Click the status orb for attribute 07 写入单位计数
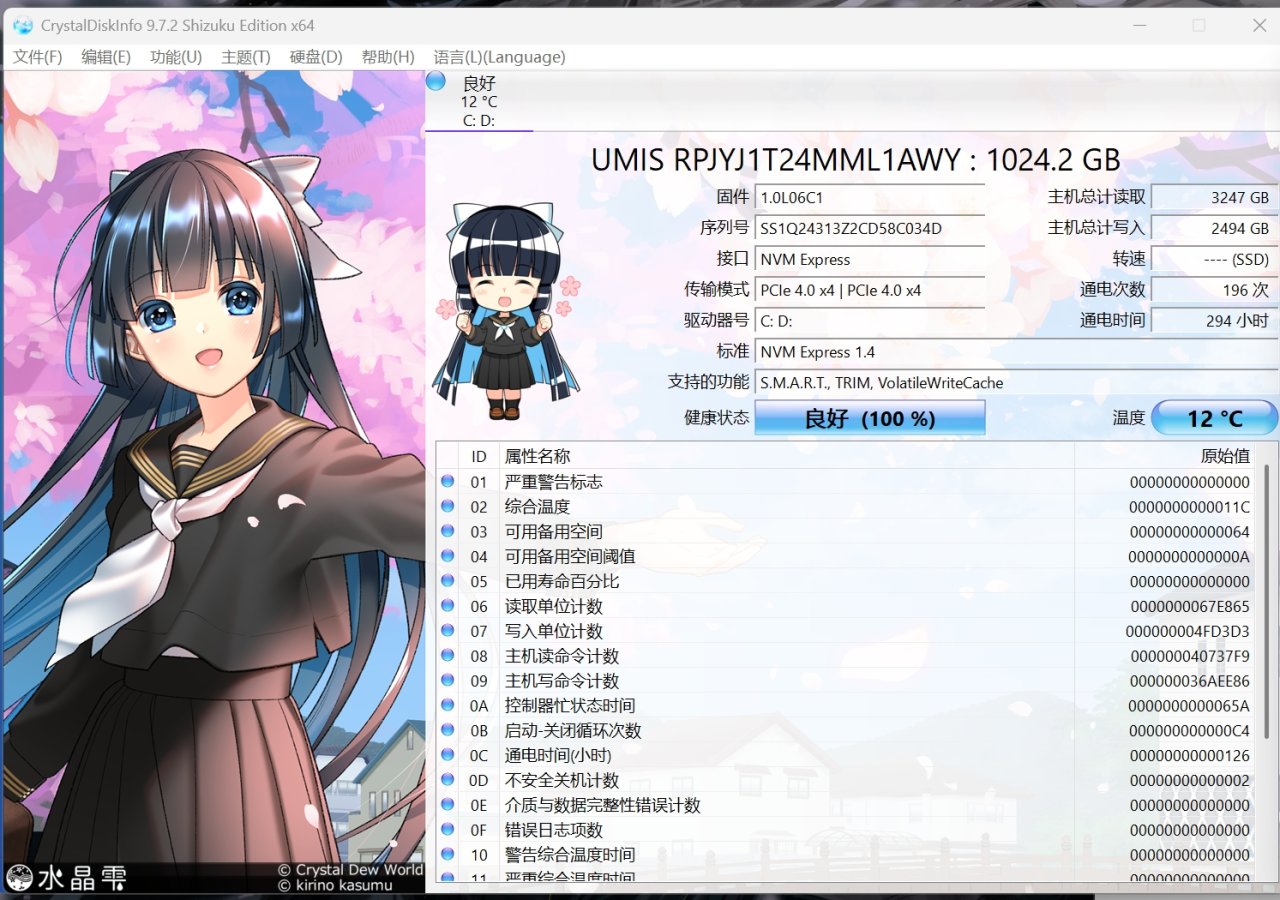This screenshot has width=1280, height=900. pyautogui.click(x=447, y=631)
